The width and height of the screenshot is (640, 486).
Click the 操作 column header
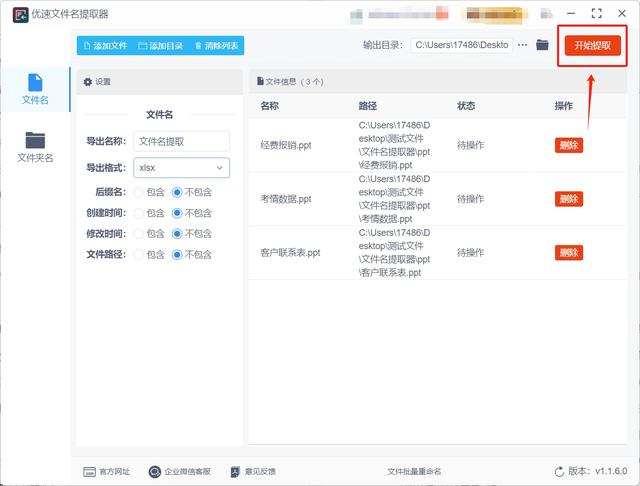click(564, 106)
